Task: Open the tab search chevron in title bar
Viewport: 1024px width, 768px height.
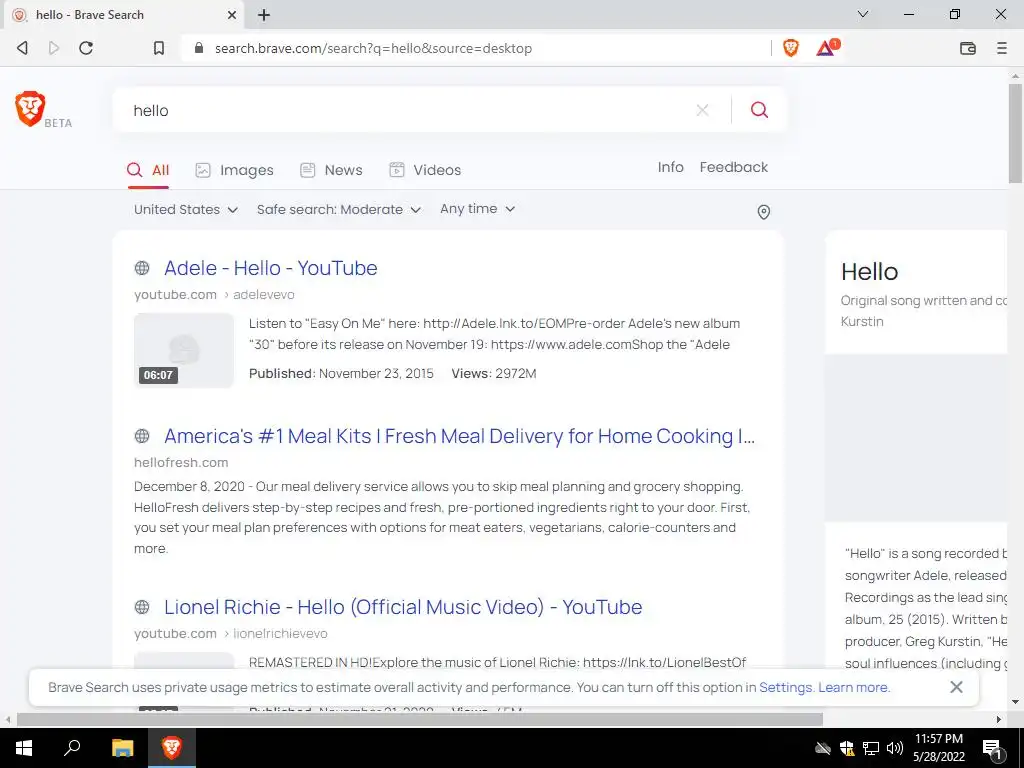Action: tap(863, 14)
